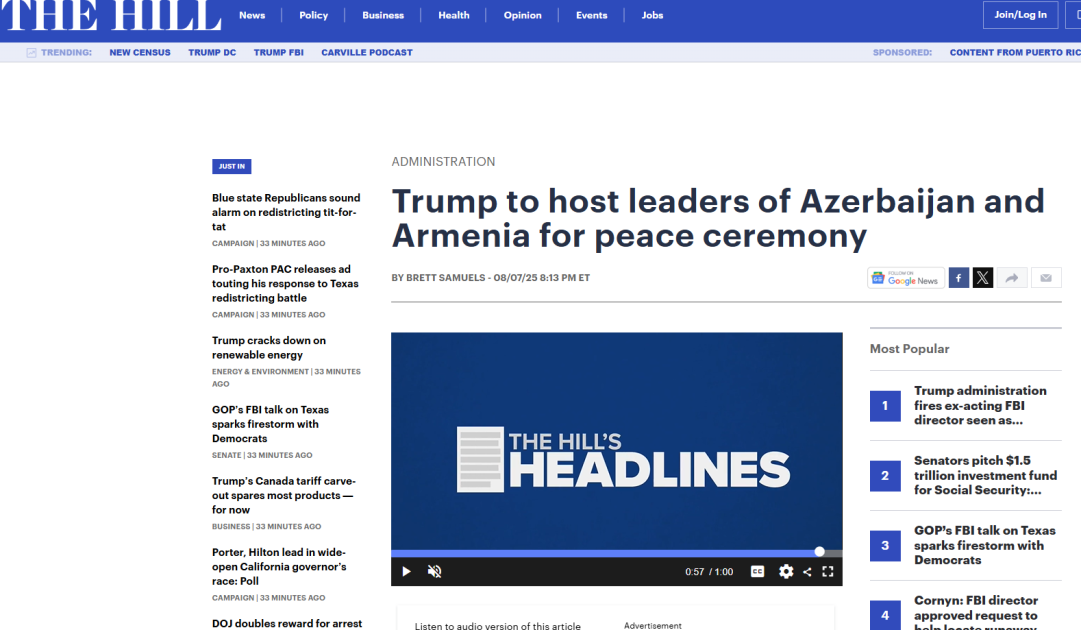Unmute the video player audio
1081x630 pixels.
[434, 571]
